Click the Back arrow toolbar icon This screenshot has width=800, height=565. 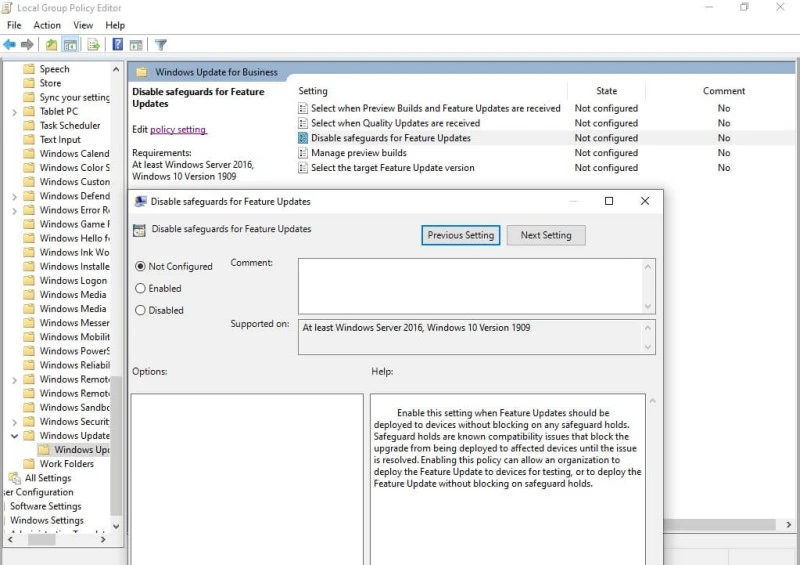9,45
